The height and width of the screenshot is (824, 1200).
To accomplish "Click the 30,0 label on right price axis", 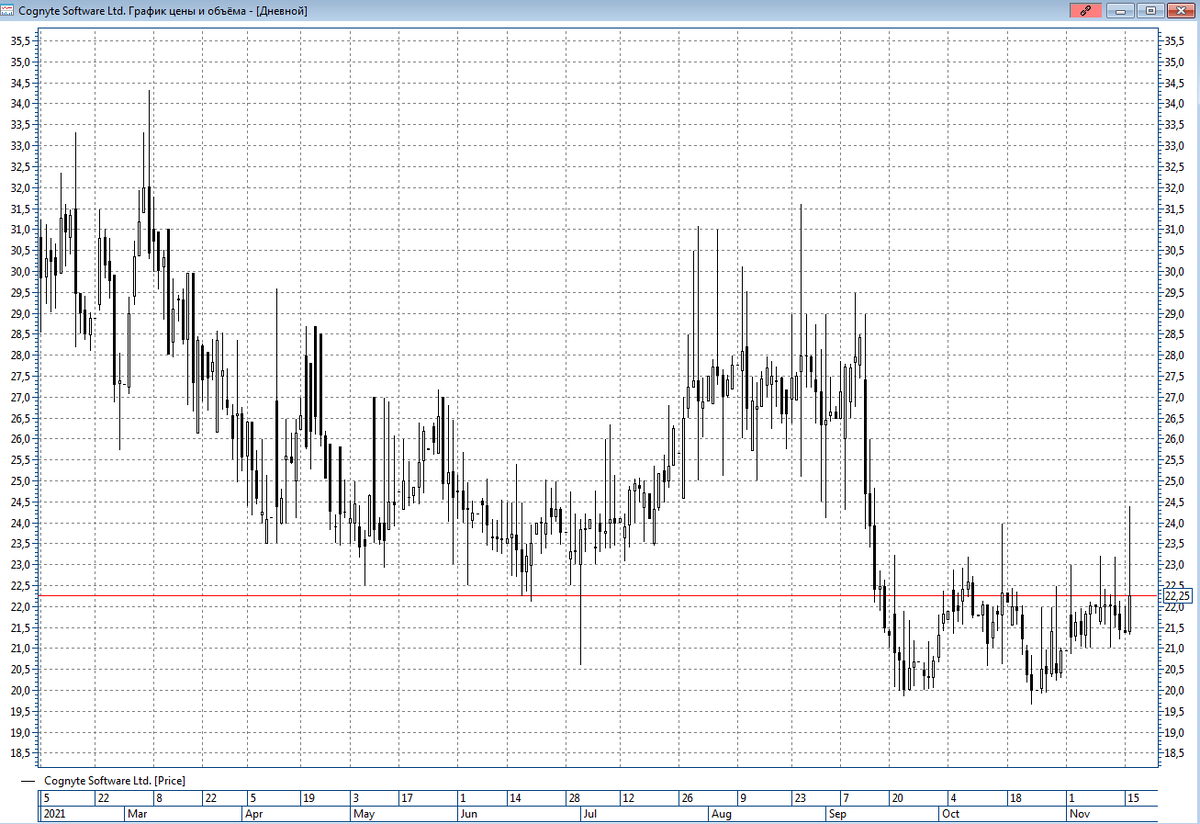I will [x=1177, y=271].
